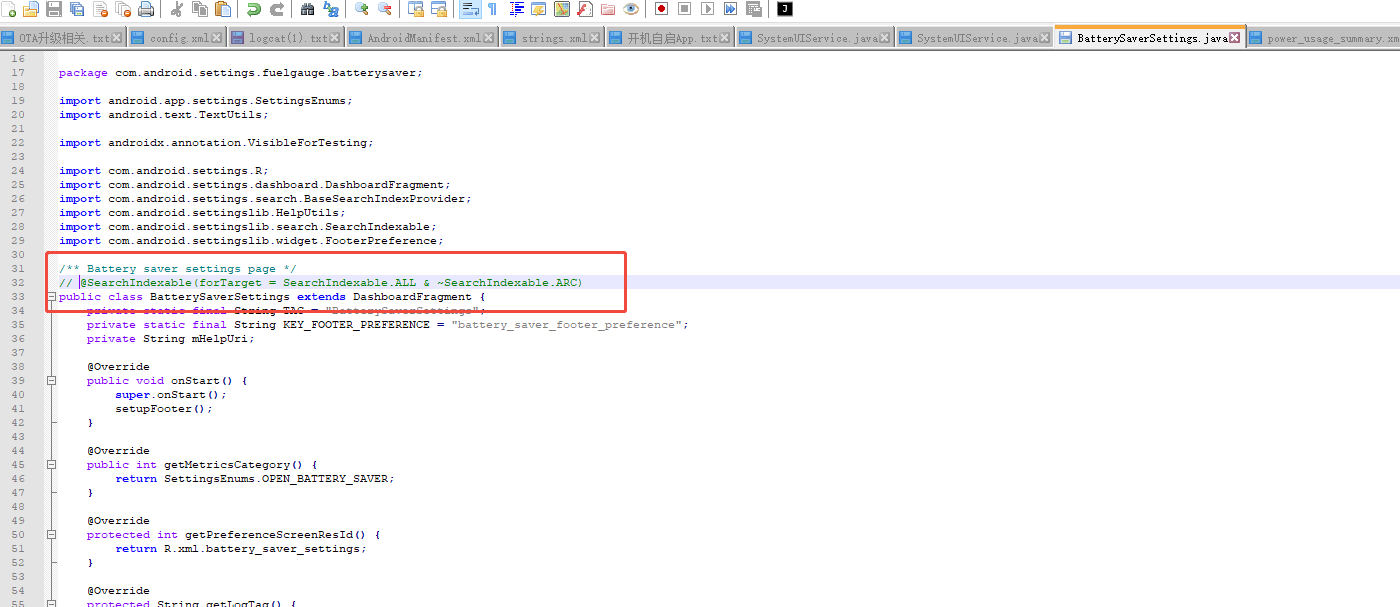Print the document via printer icon
This screenshot has width=1400, height=607.
(146, 9)
